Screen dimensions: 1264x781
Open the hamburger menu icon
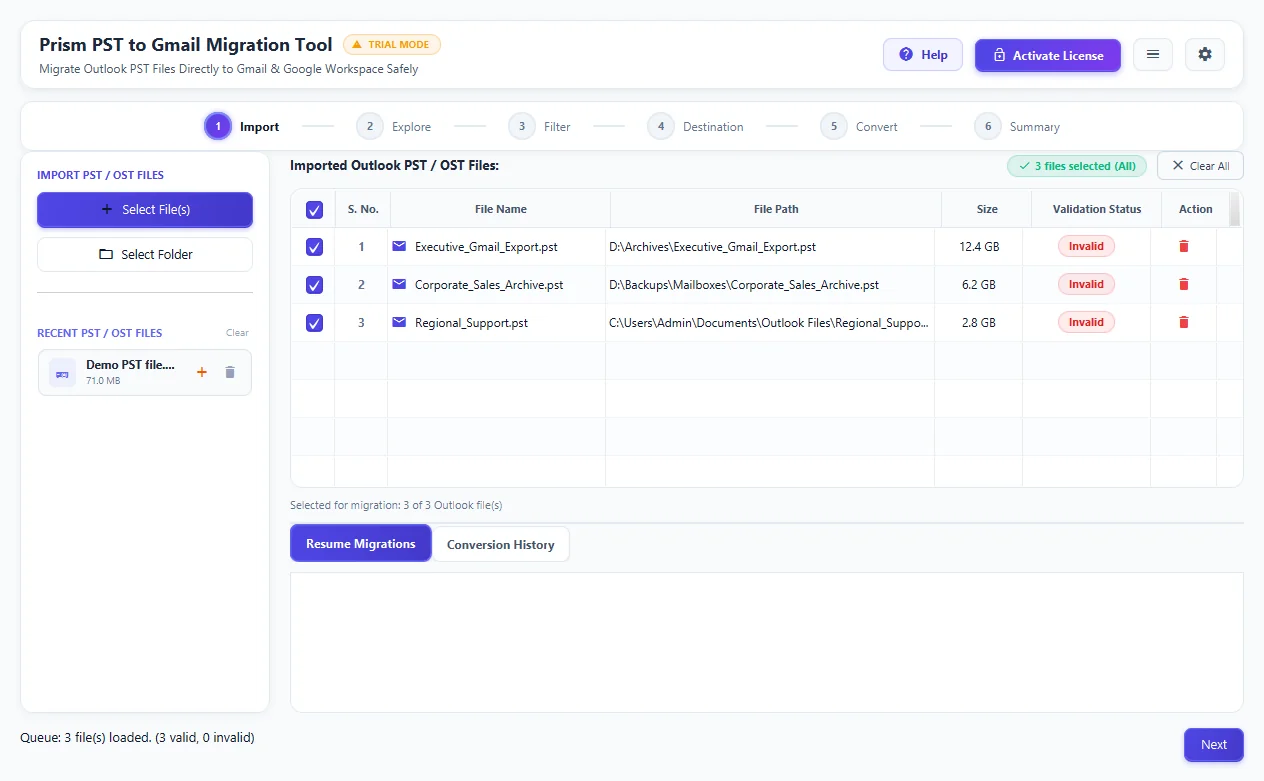pos(1153,55)
